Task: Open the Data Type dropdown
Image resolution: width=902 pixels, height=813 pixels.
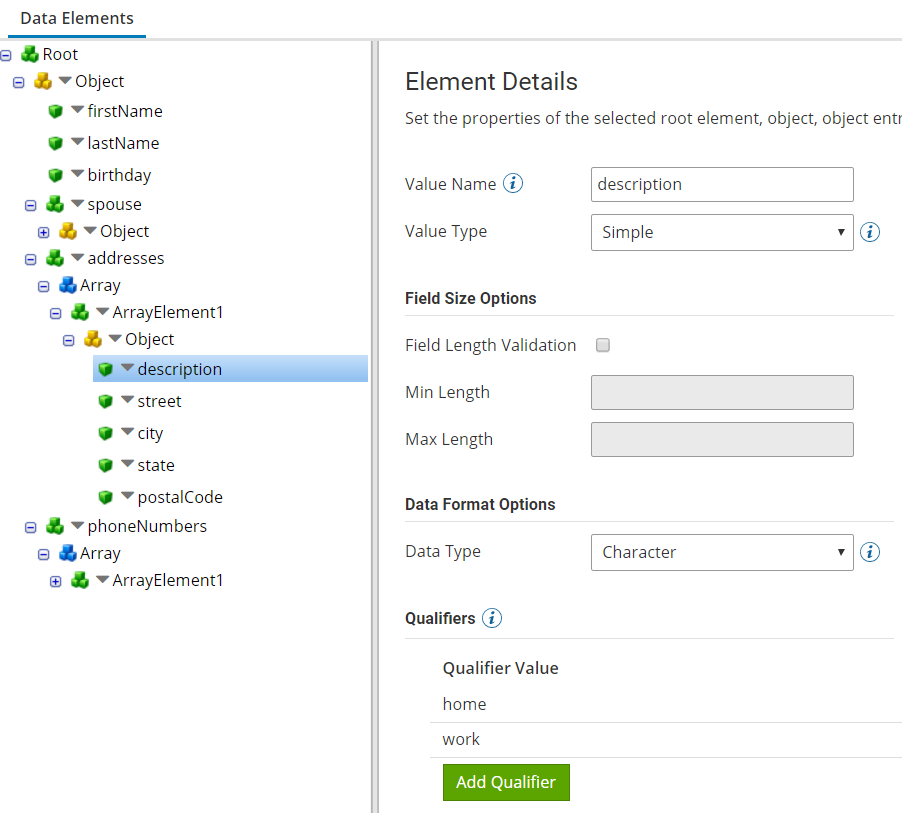Action: (722, 552)
